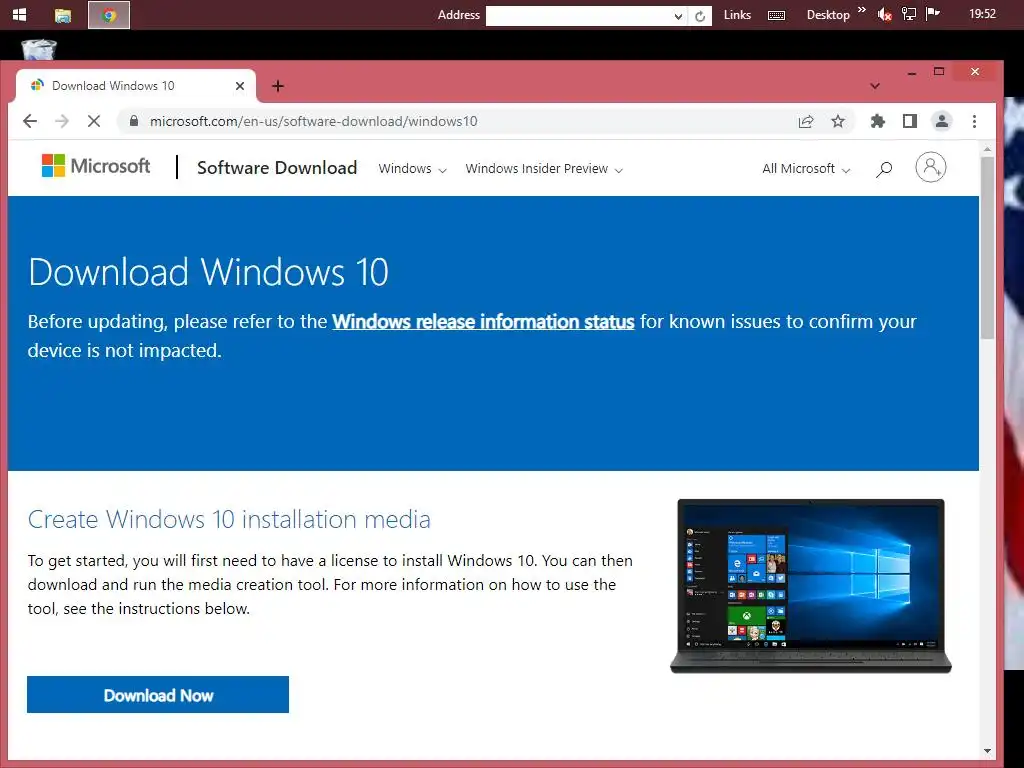Toggle the Chrome side panel icon
This screenshot has width=1024, height=768.
click(910, 121)
